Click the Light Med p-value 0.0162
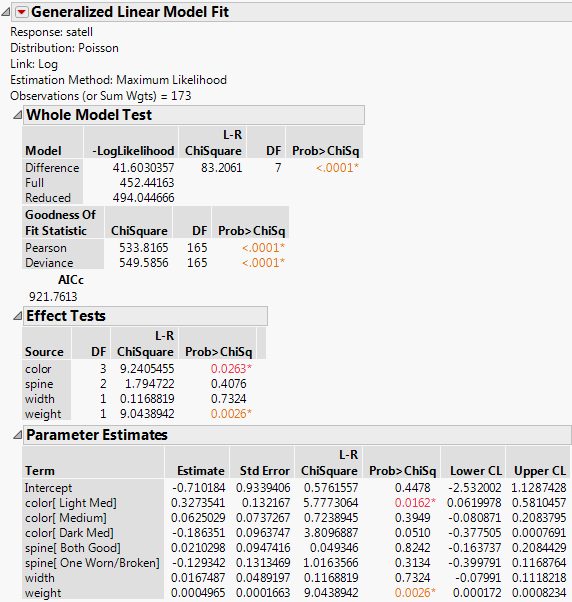The image size is (572, 602). (x=415, y=503)
